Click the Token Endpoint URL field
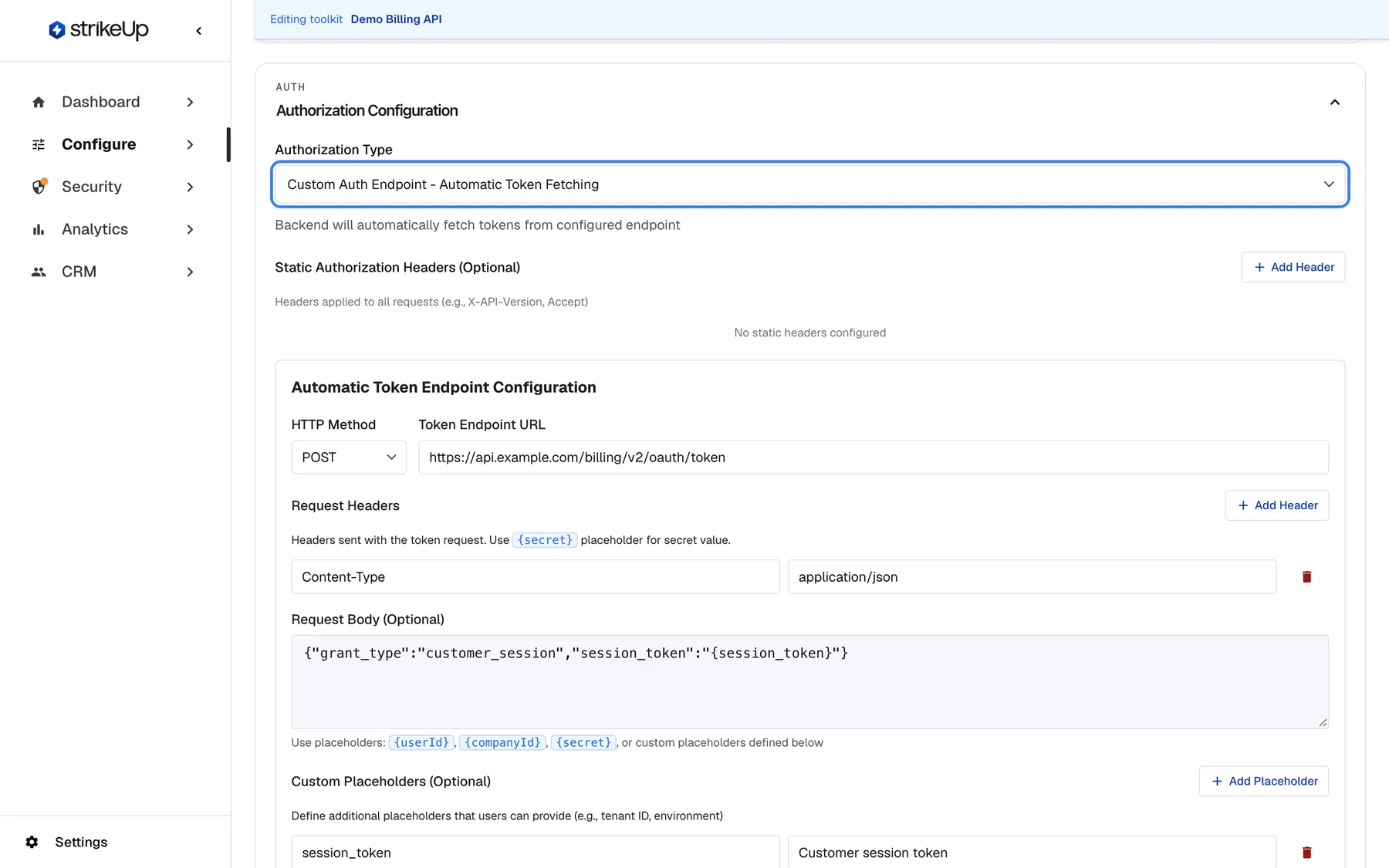 (x=874, y=458)
